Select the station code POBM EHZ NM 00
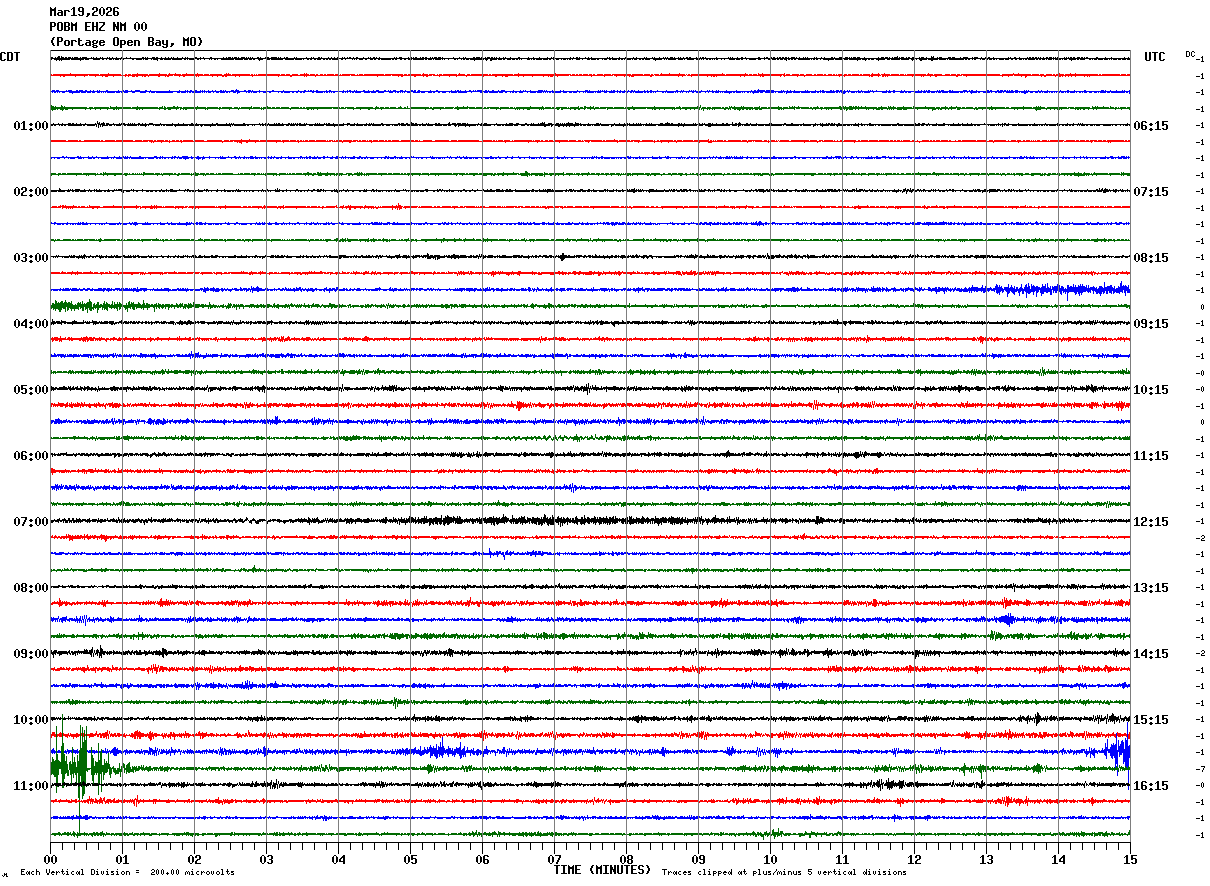 (98, 27)
